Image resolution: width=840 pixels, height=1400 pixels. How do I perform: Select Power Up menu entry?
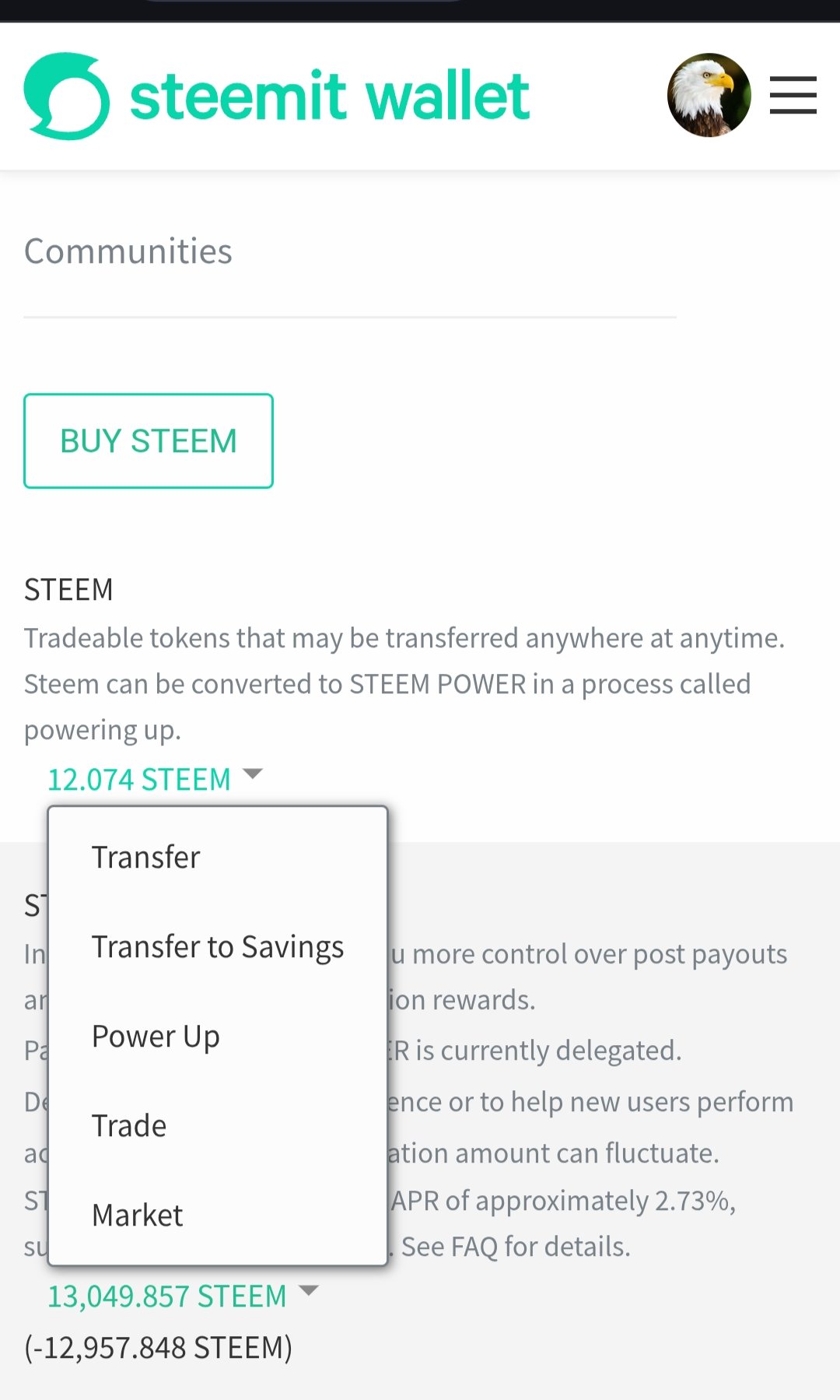(218, 1036)
